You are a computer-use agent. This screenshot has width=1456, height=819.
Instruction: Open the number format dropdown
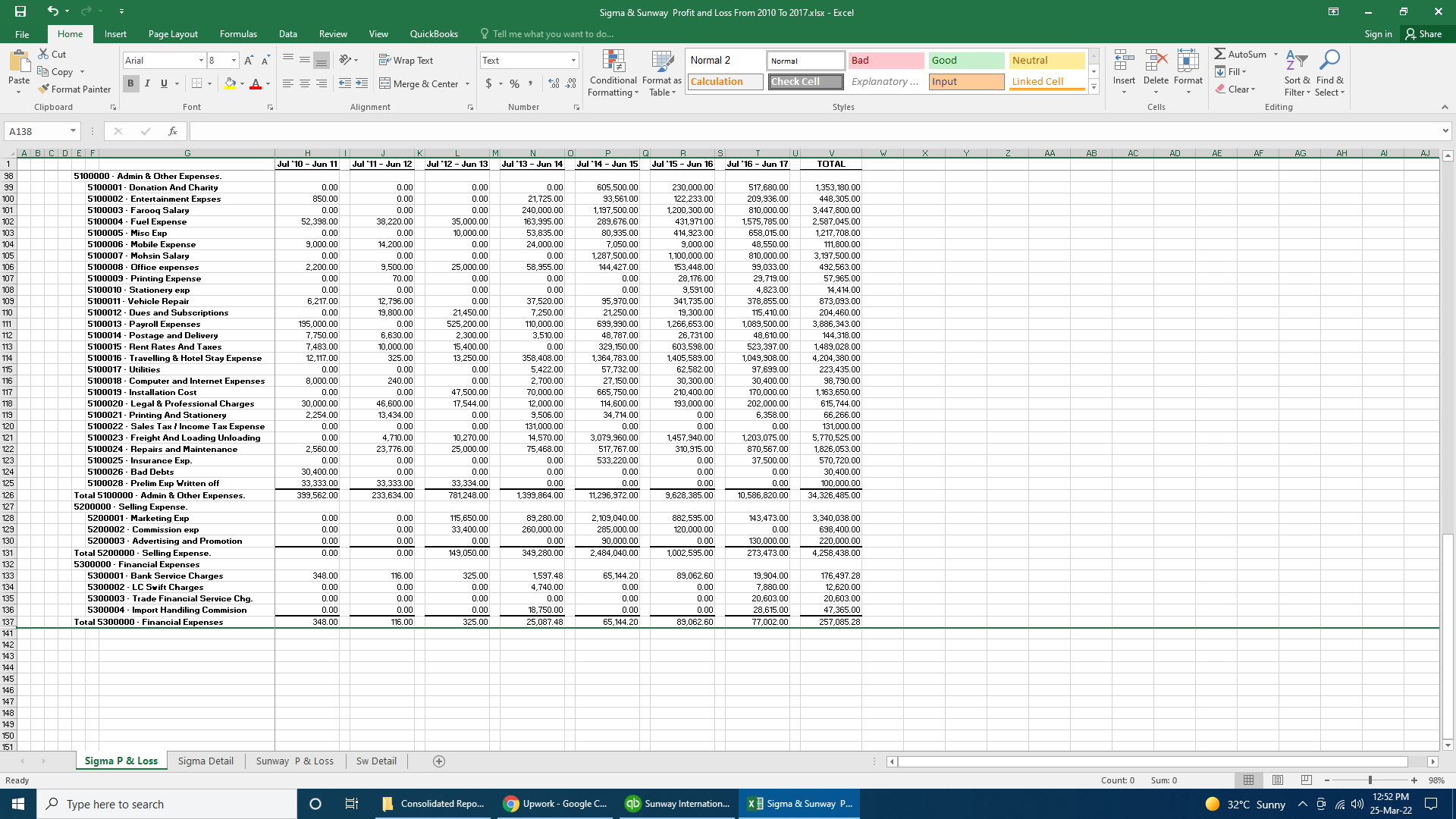tap(573, 60)
